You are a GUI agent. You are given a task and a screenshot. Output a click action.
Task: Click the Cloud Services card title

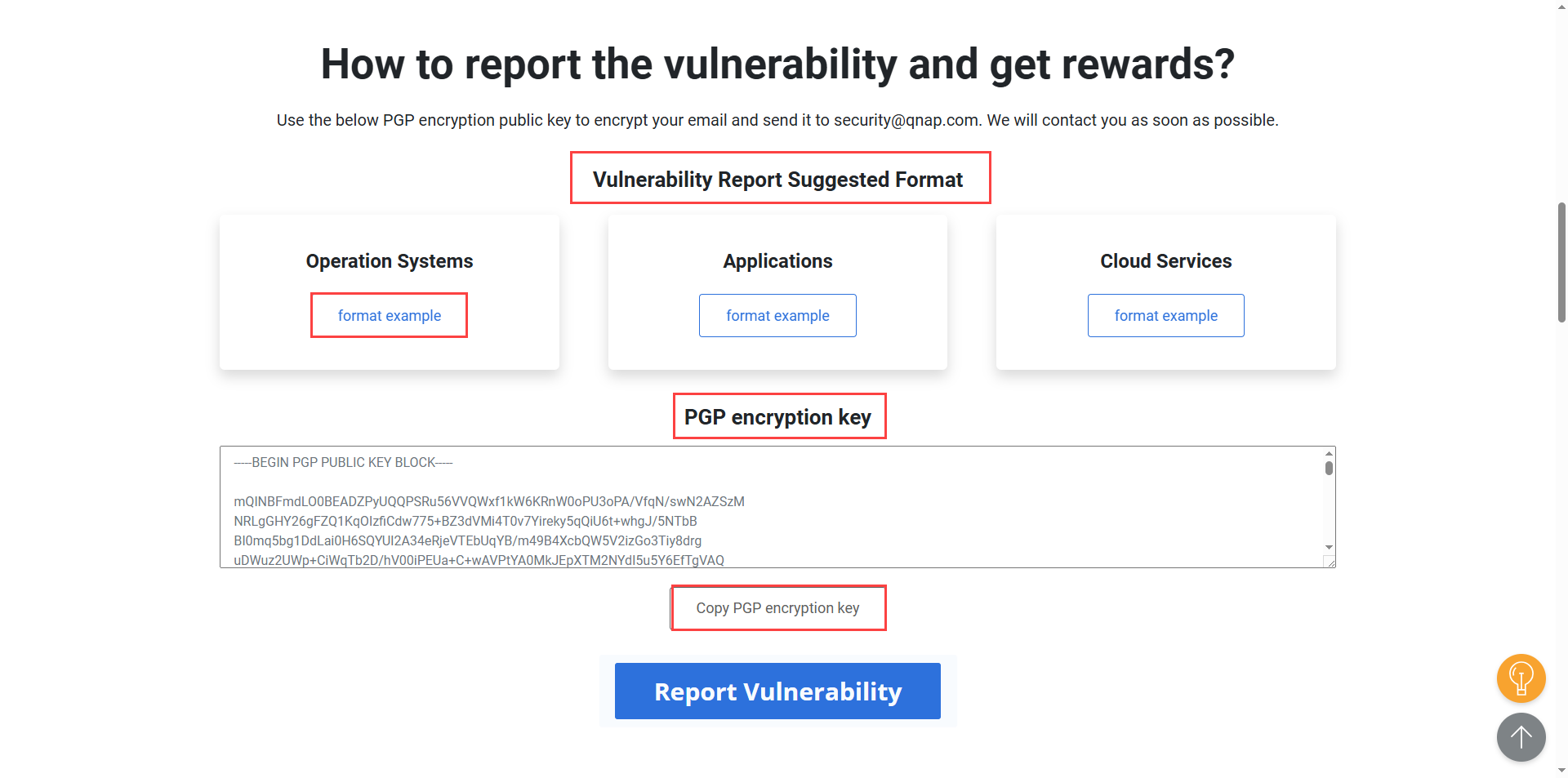[1165, 261]
